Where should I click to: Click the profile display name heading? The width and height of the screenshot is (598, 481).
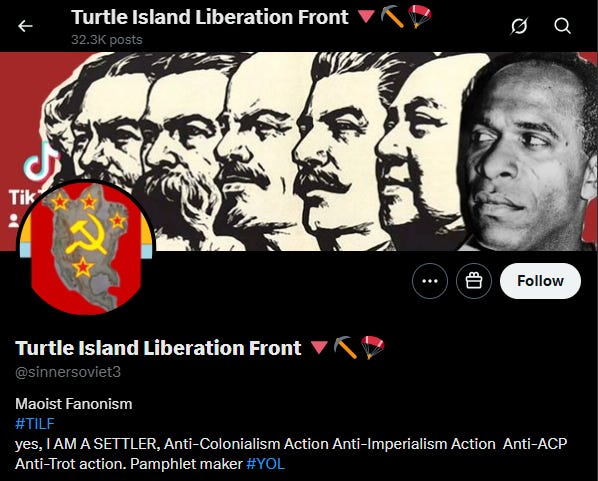158,348
